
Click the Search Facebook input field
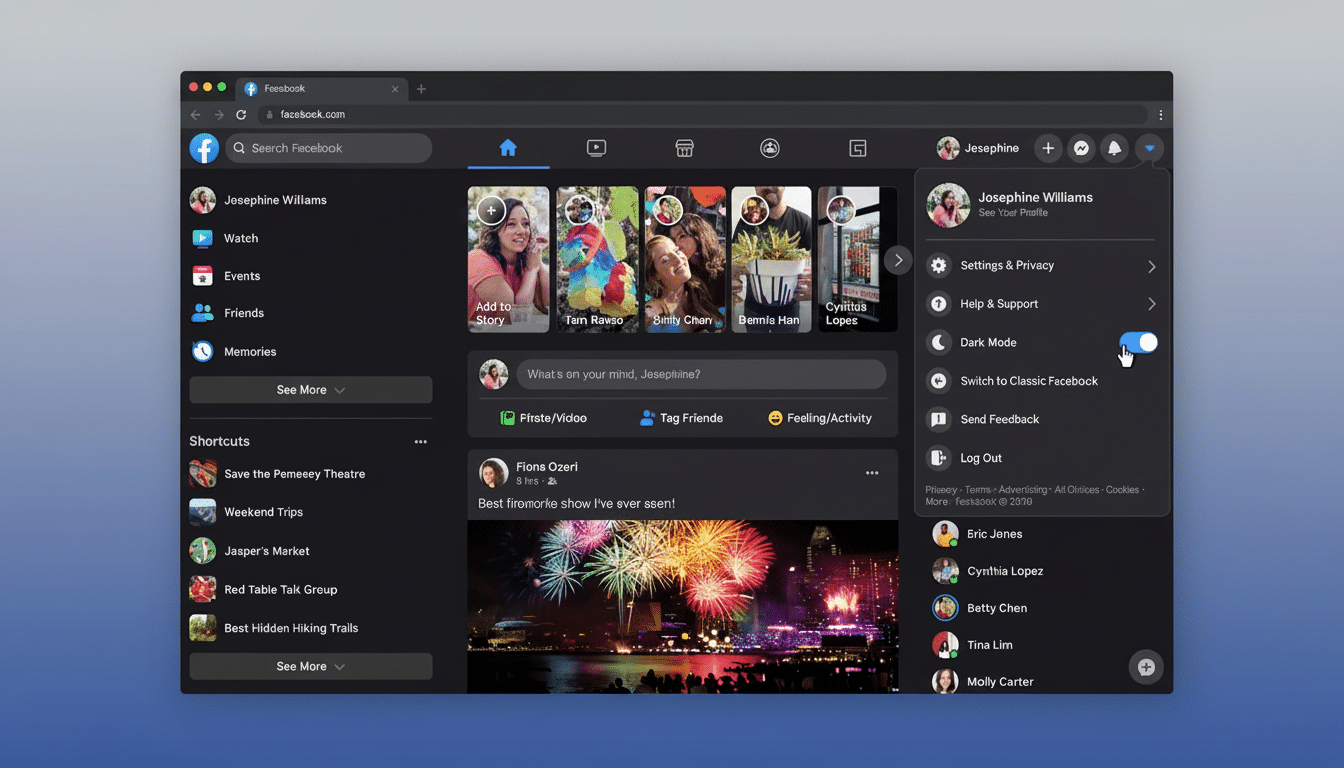click(328, 147)
